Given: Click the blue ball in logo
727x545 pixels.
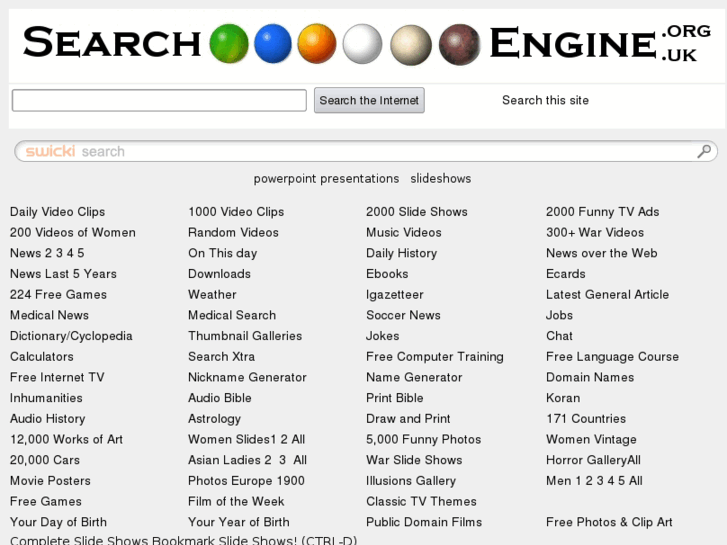Looking at the screenshot, I should (x=273, y=44).
